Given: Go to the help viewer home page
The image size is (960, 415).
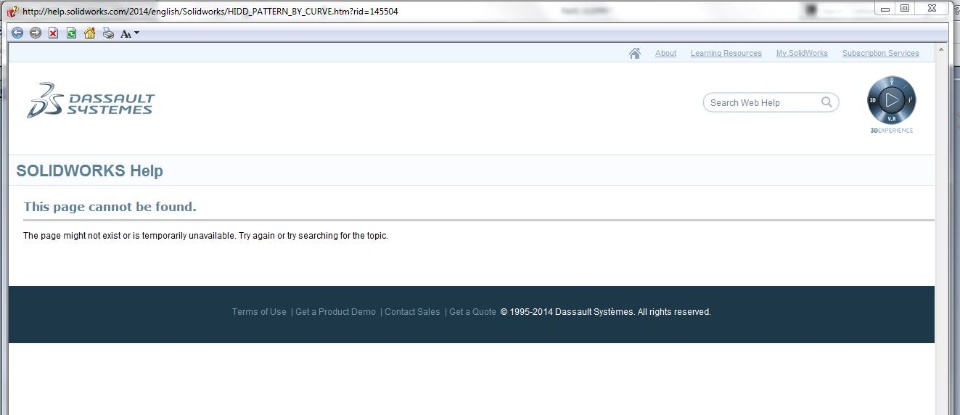Looking at the screenshot, I should pyautogui.click(x=89, y=34).
